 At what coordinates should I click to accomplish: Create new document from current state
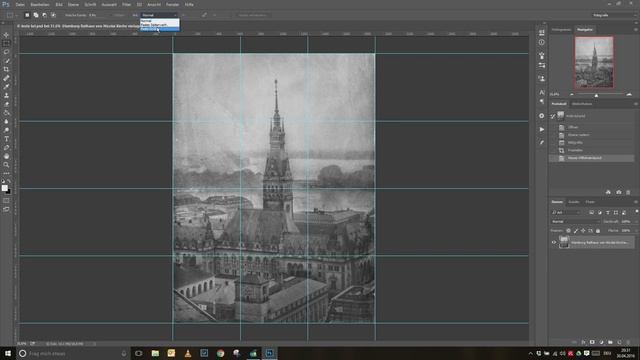[608, 192]
